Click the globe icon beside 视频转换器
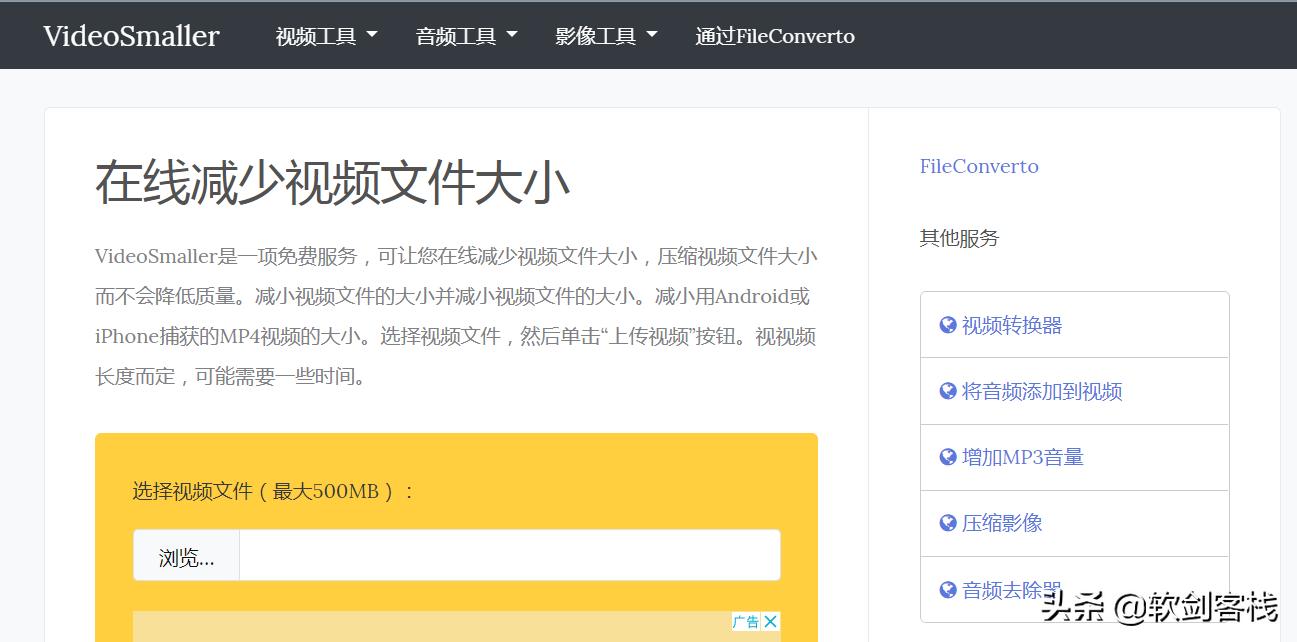The width and height of the screenshot is (1297, 642). coord(947,324)
